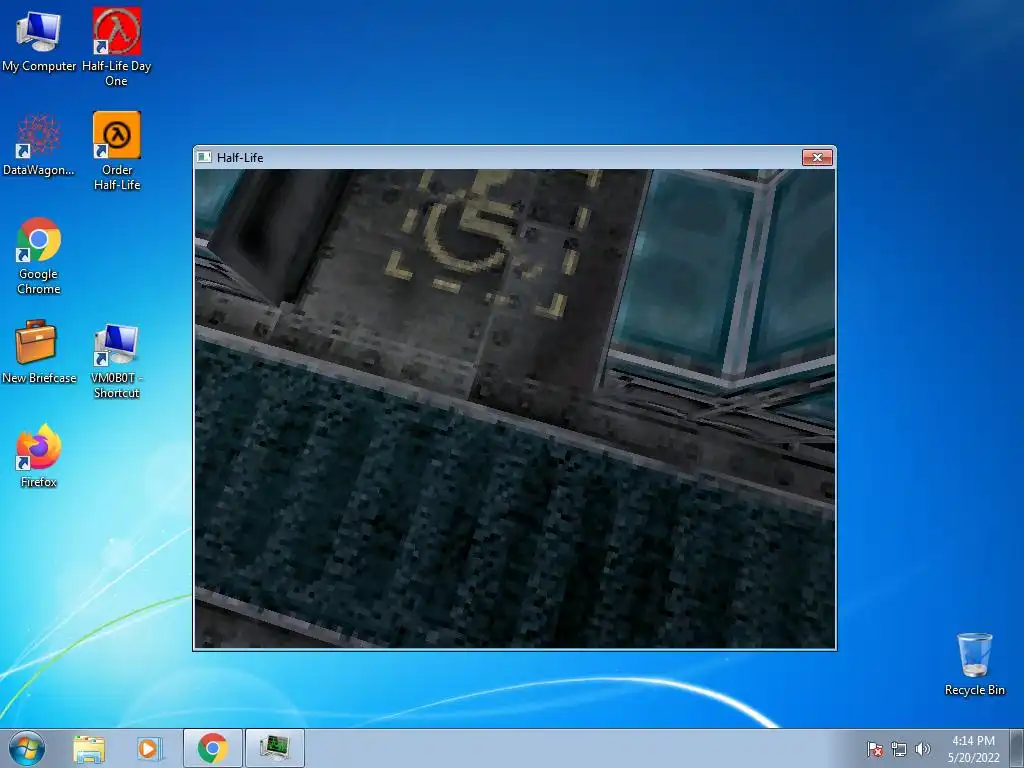The image size is (1024, 768).
Task: Switch to Chrome in the taskbar
Action: pos(212,748)
